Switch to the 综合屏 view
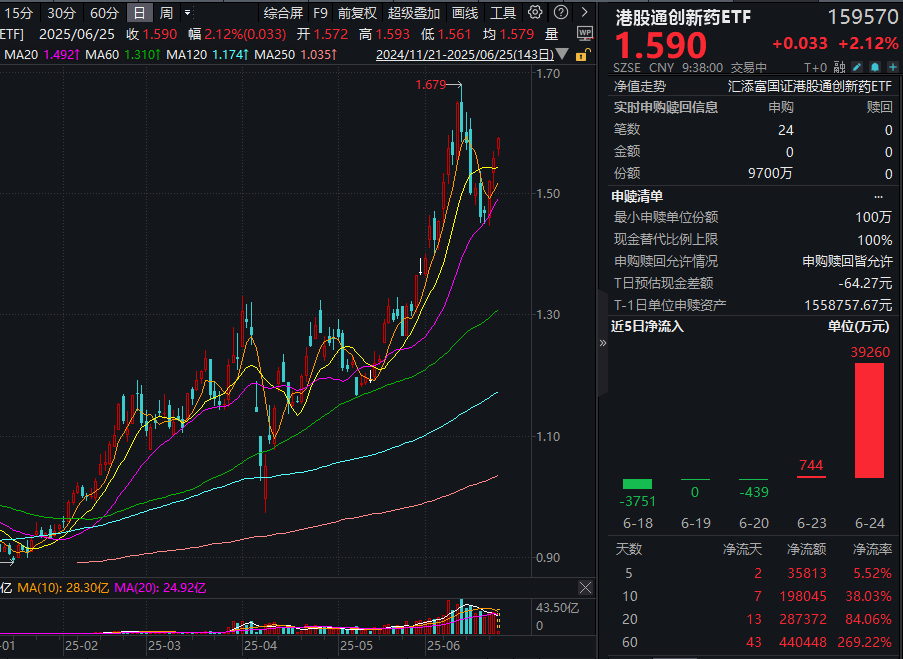The image size is (903, 659). (x=285, y=12)
